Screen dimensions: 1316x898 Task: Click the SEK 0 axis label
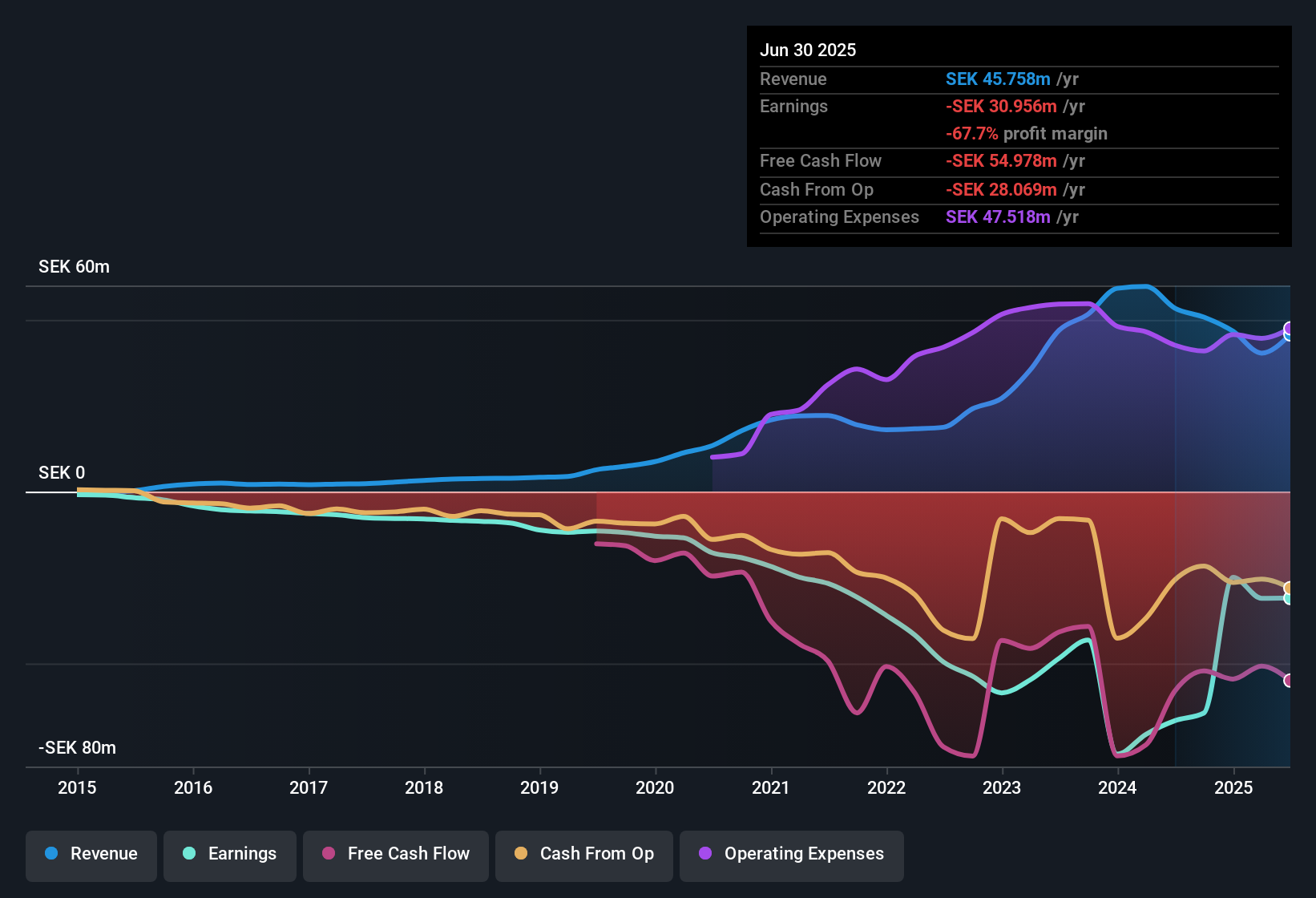62,473
